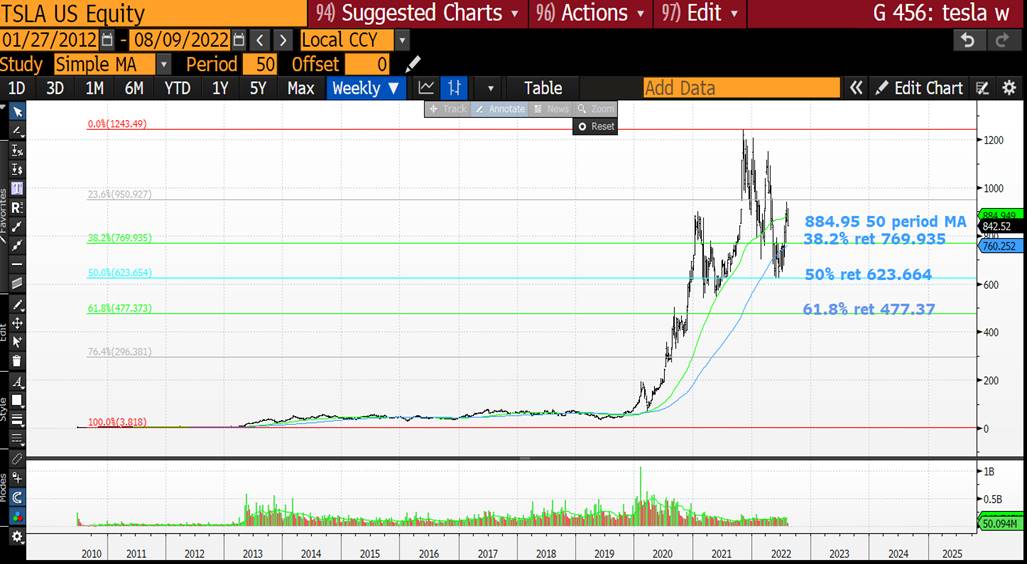1027x564 pixels.
Task: Click the 884.95 50 period MA annotation
Action: 885,222
